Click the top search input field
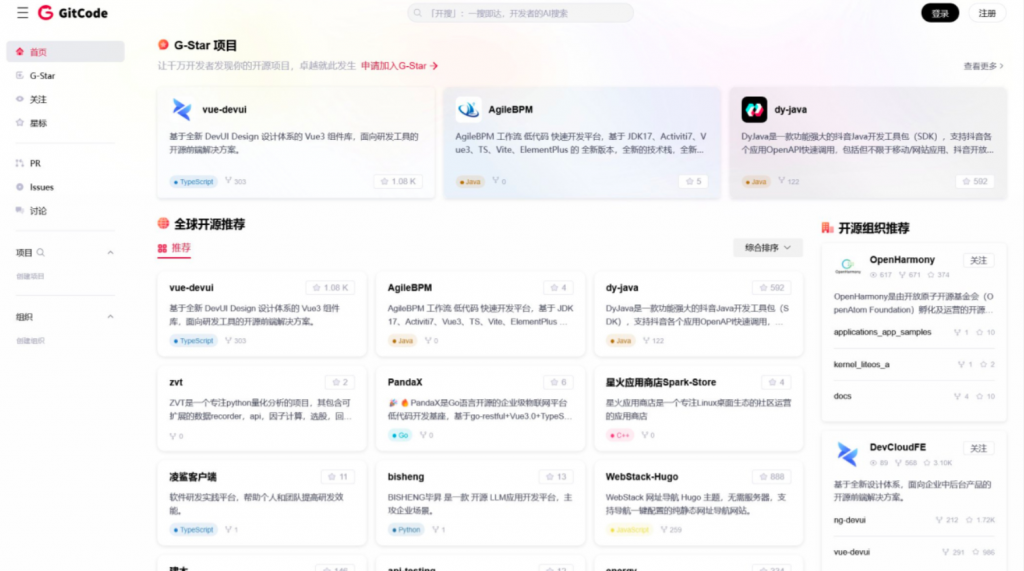Viewport: 1024px width, 571px height. [x=520, y=13]
